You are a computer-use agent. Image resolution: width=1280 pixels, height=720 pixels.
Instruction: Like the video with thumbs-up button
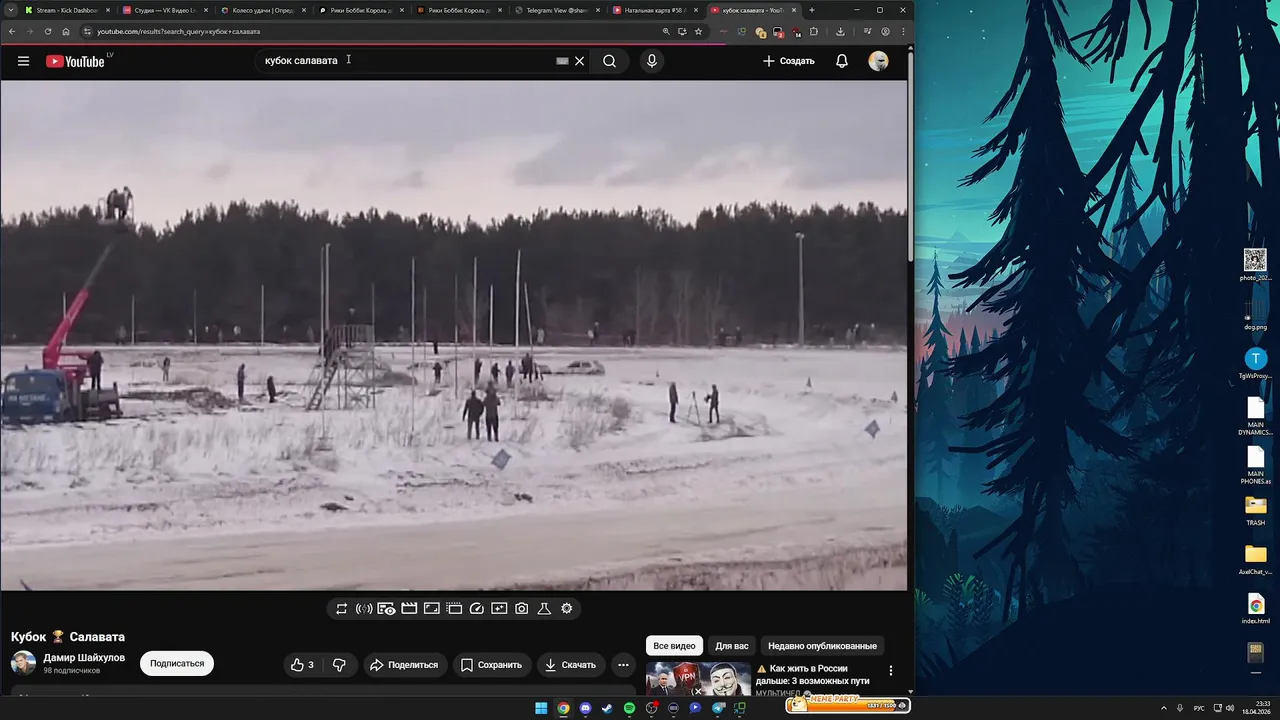click(302, 664)
